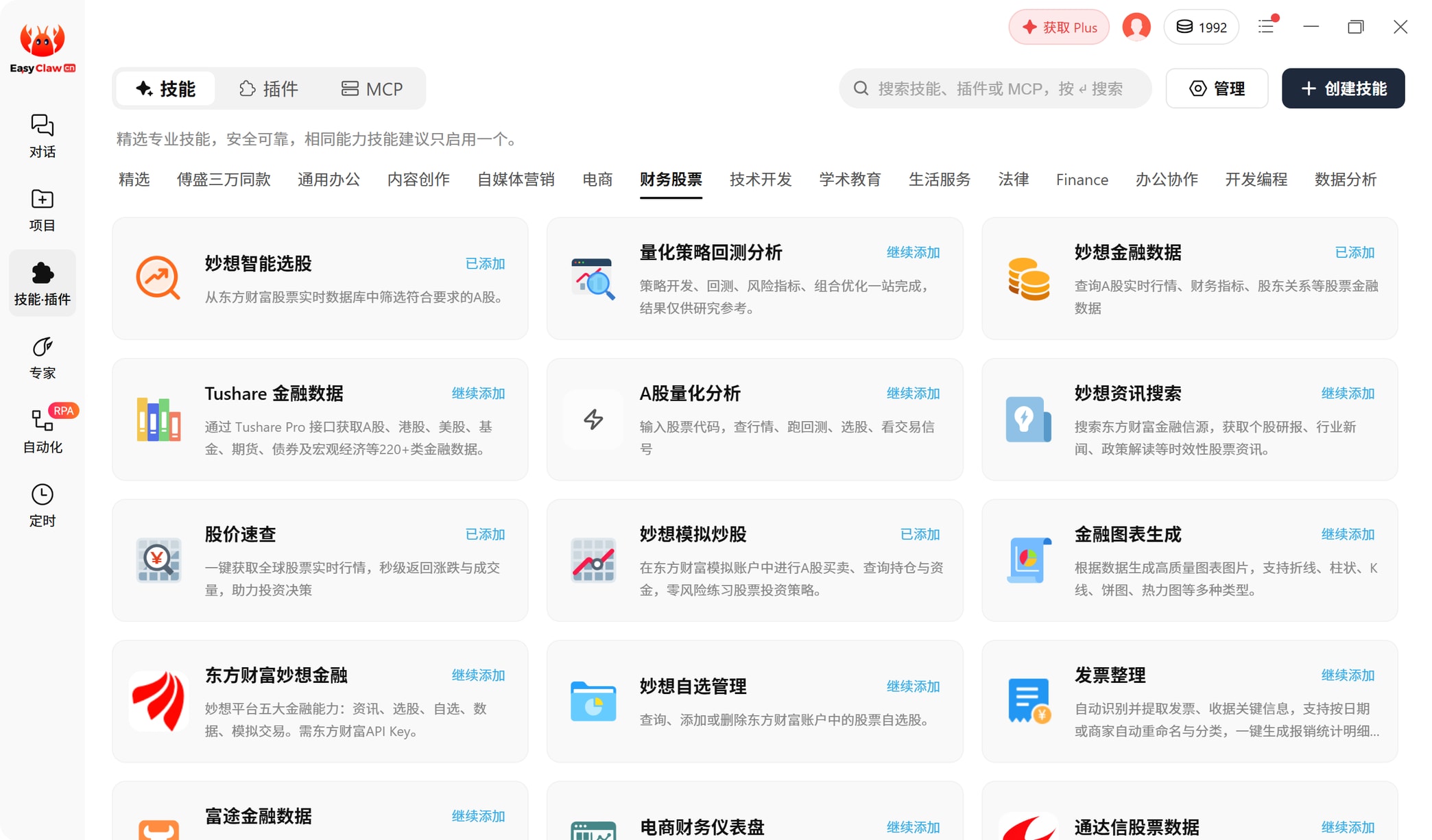Open the user avatar profile
The width and height of the screenshot is (1432, 840).
(1136, 27)
